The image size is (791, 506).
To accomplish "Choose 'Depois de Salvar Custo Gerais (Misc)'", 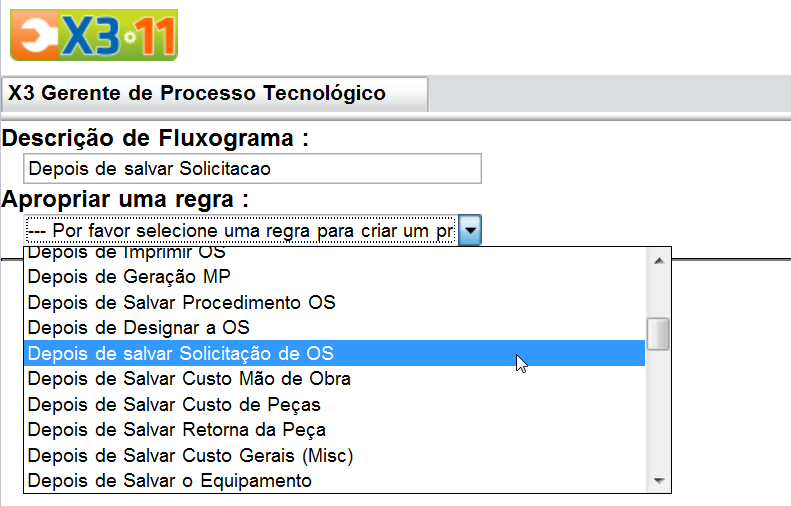I will [x=335, y=455].
